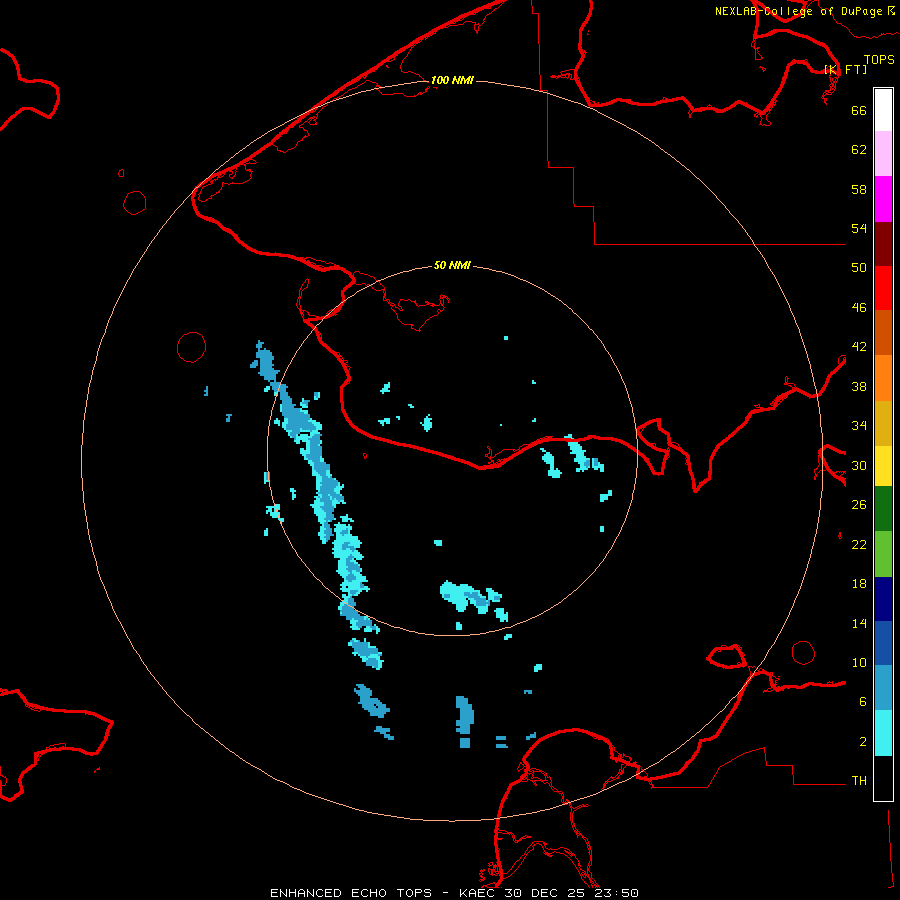Viewport: 900px width, 900px height.
Task: Click the legend value '6'
Action: click(863, 702)
